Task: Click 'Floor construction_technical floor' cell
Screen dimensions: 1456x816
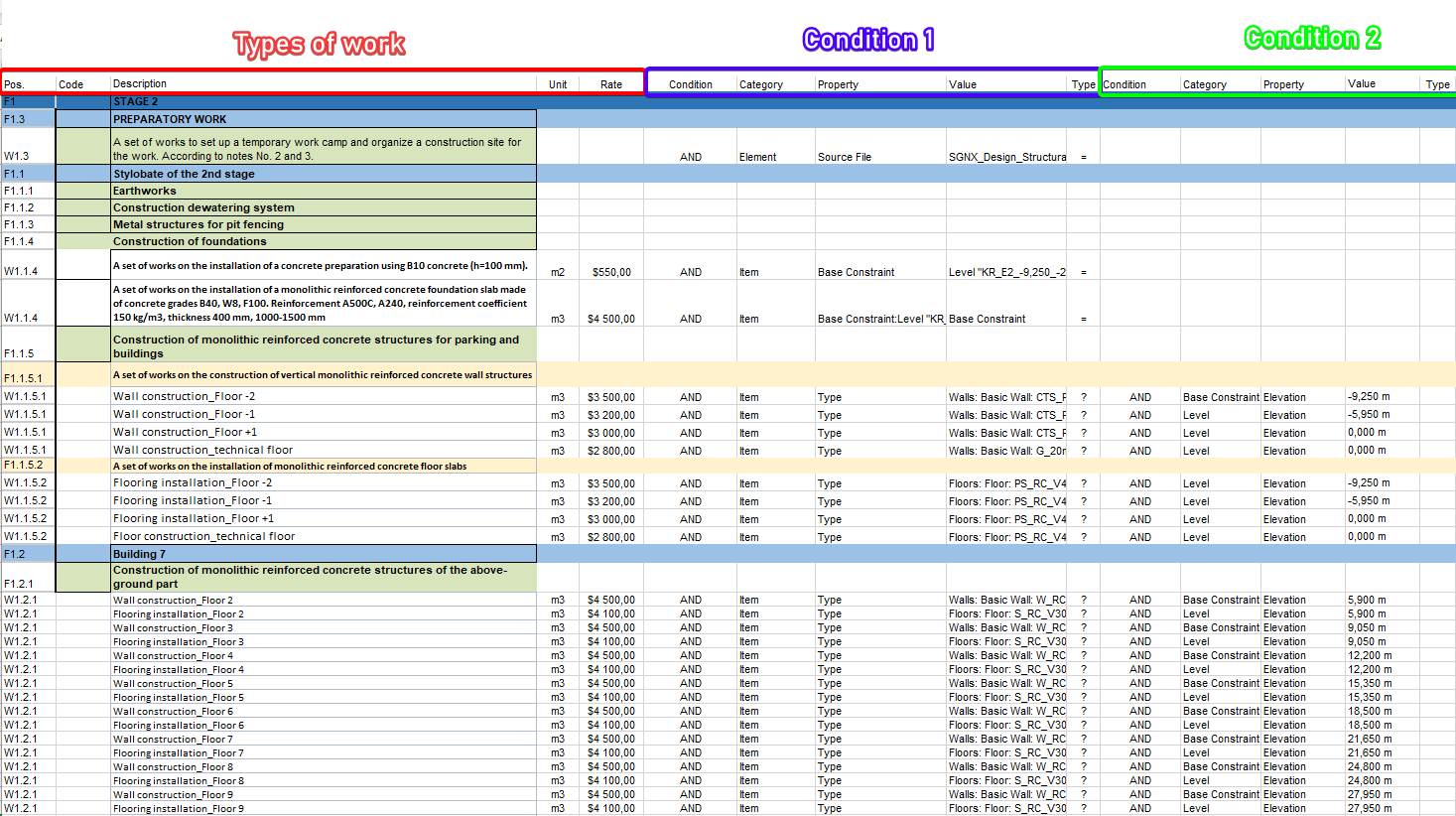Action: point(323,536)
